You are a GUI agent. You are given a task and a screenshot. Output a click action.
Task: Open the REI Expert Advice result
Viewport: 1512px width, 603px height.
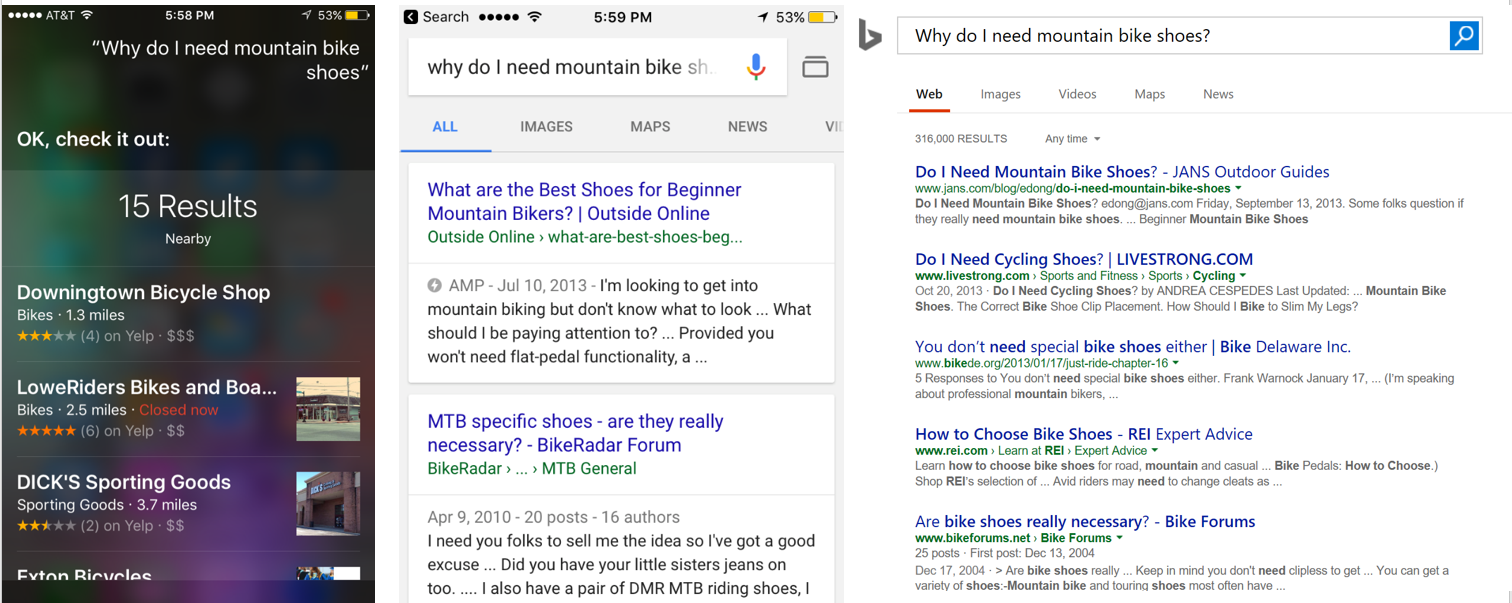pos(1084,434)
